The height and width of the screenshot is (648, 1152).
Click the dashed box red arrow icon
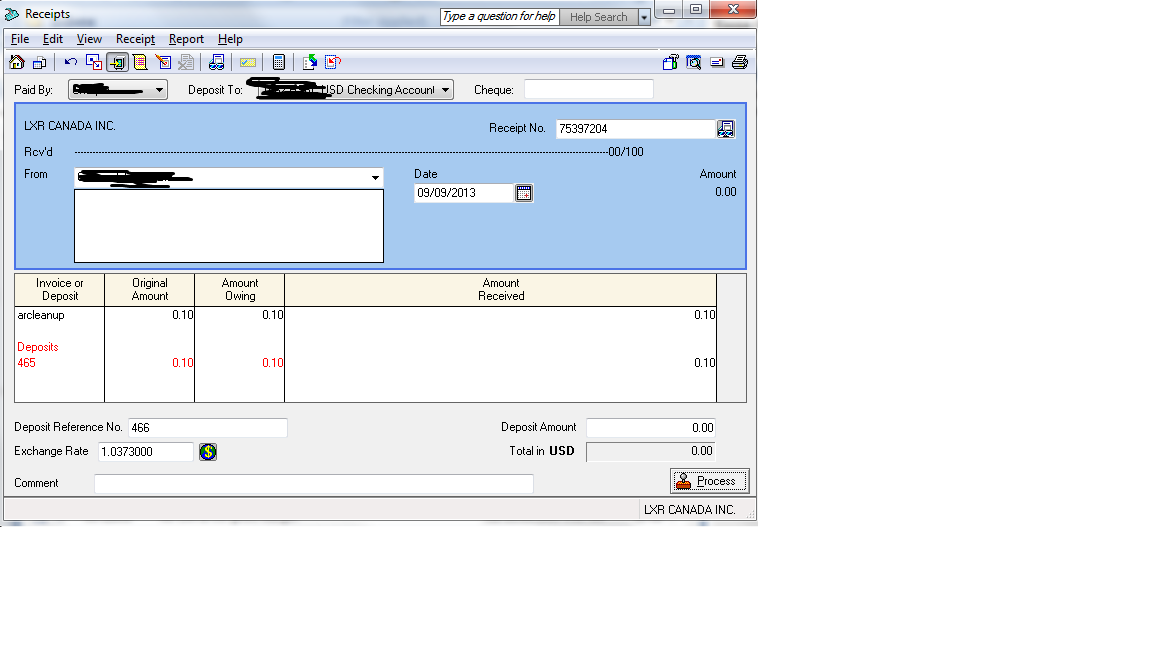(x=333, y=62)
